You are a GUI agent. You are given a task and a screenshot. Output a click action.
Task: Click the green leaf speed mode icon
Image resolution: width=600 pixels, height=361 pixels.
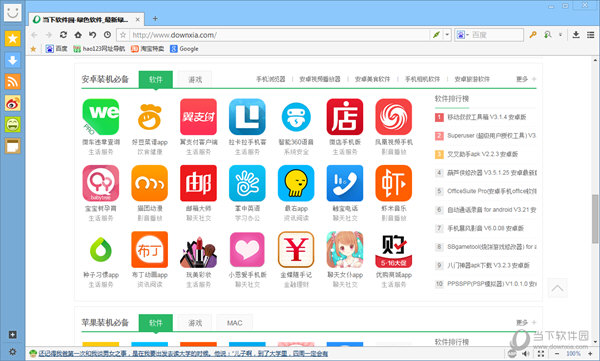click(436, 35)
